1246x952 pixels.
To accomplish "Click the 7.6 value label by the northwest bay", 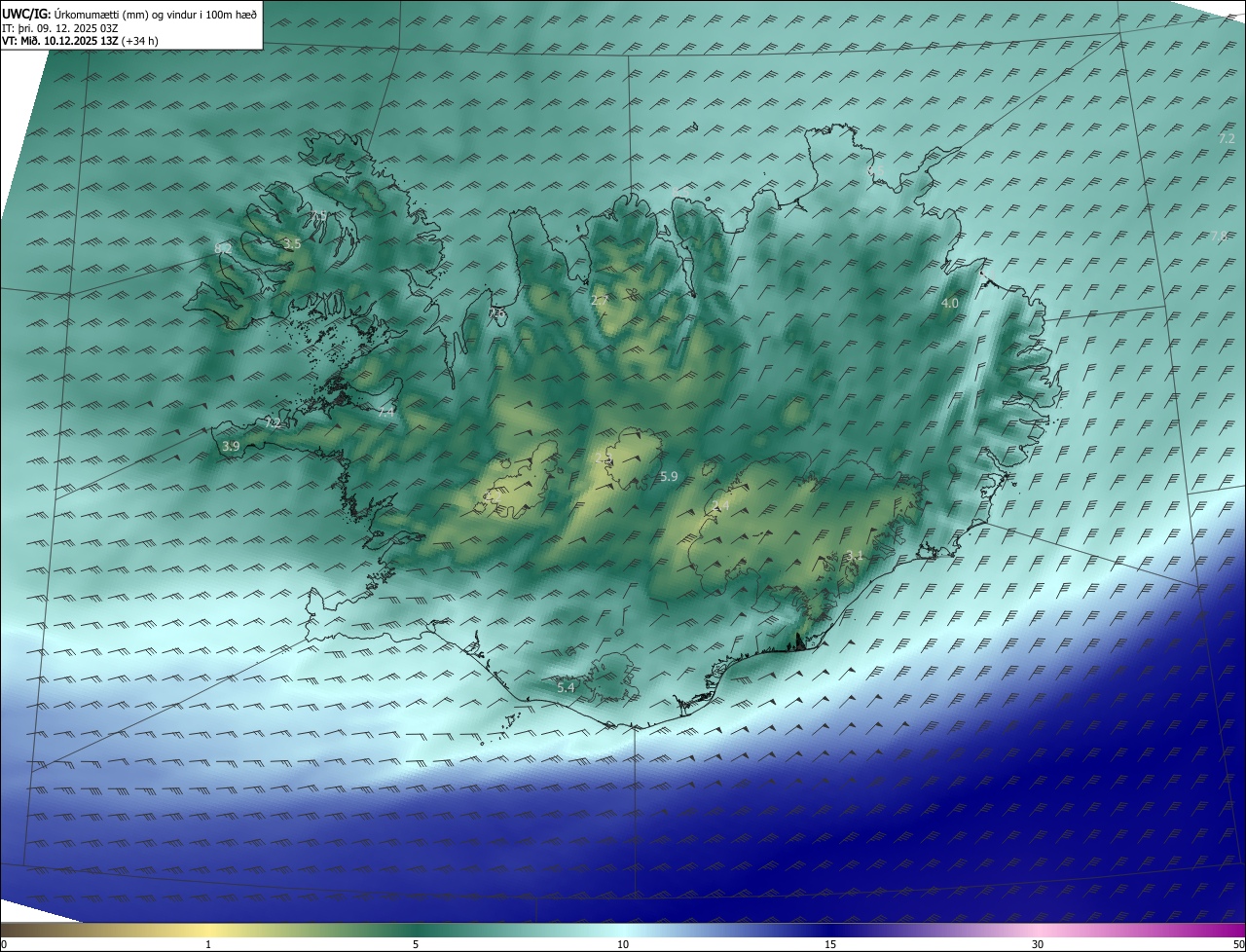I will [x=497, y=313].
